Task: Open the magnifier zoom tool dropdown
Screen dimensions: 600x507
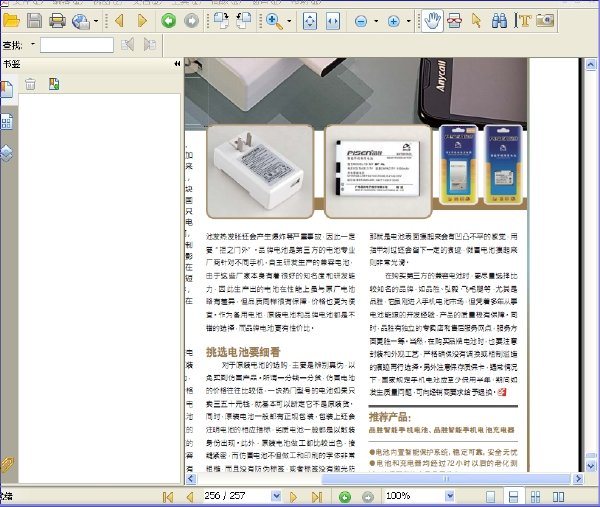Action: [x=289, y=21]
